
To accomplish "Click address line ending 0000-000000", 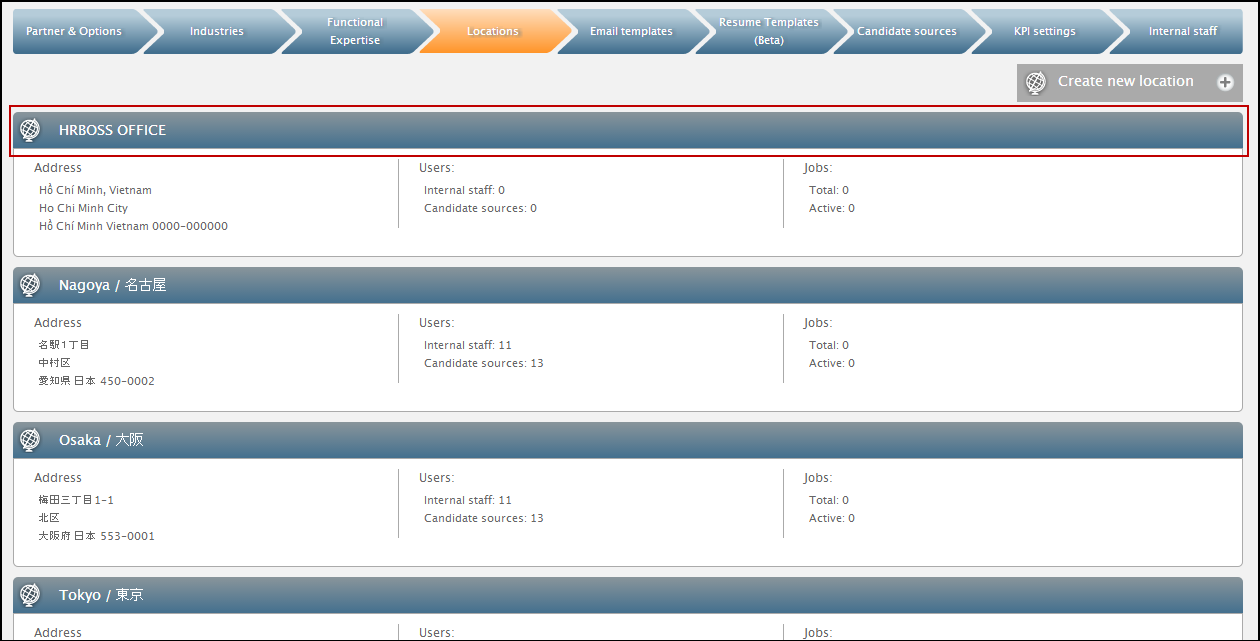I will (x=133, y=226).
